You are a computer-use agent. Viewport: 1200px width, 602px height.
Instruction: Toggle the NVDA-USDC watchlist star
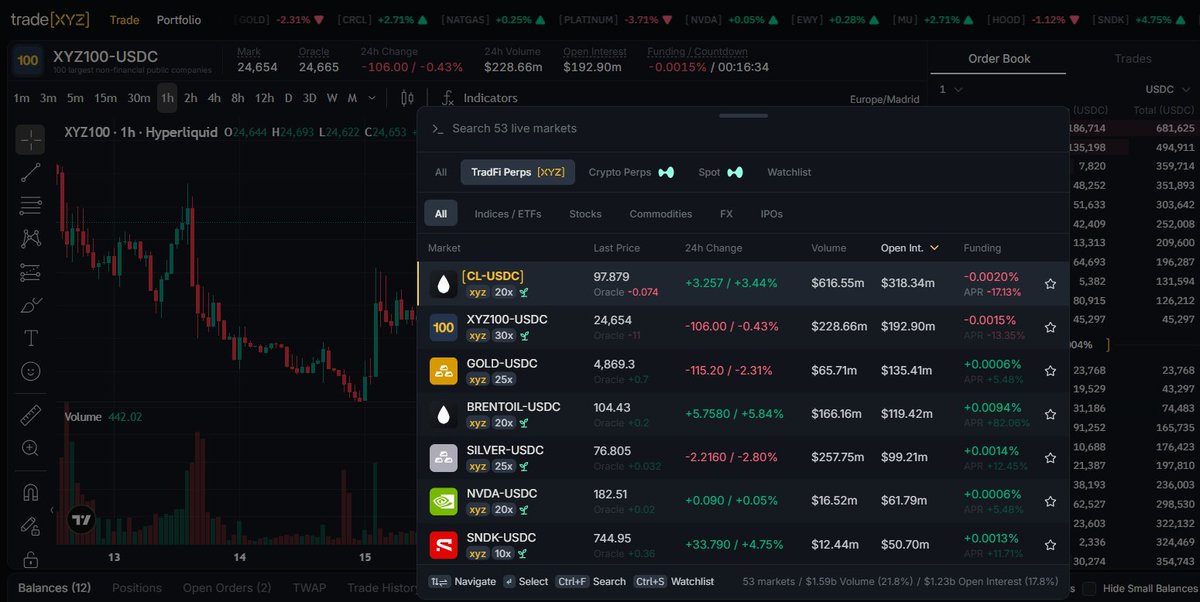1050,501
